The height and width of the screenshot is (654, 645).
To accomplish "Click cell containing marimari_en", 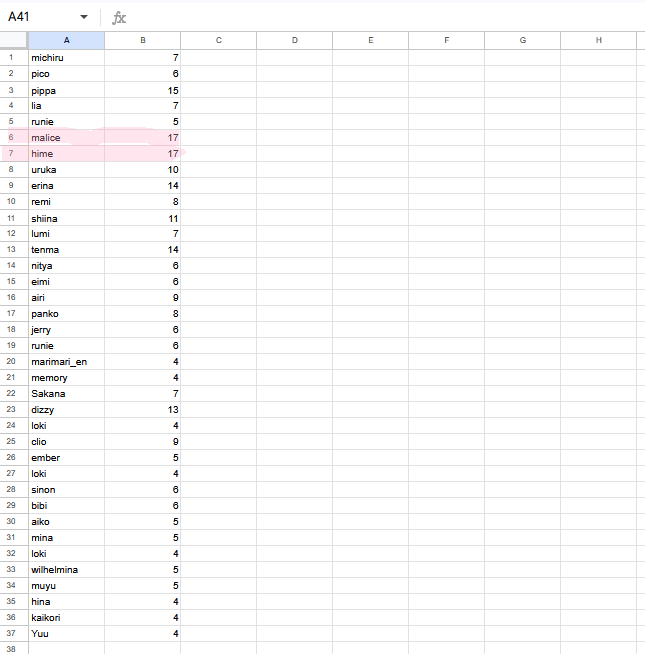I will coord(66,362).
